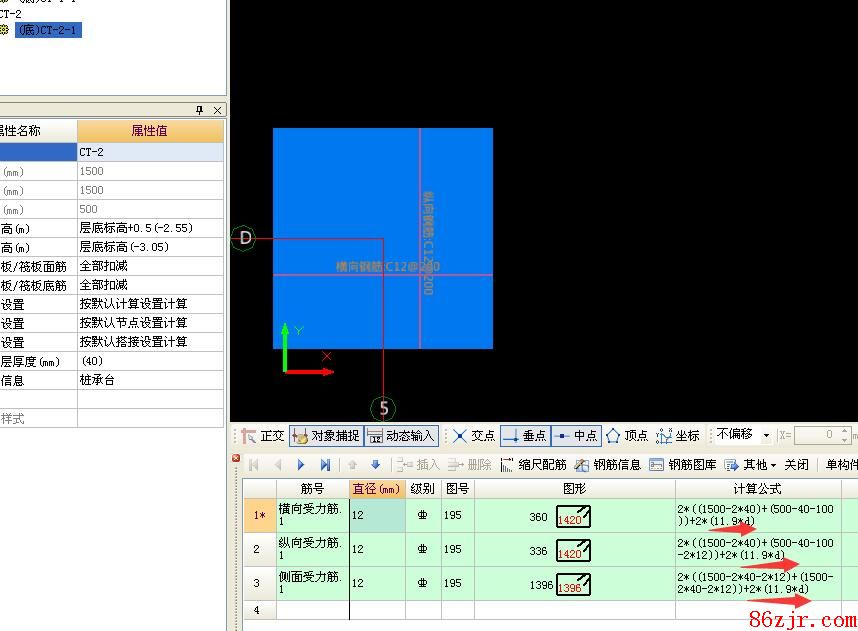Toggle 对象捕捉 object snap

pyautogui.click(x=326, y=436)
